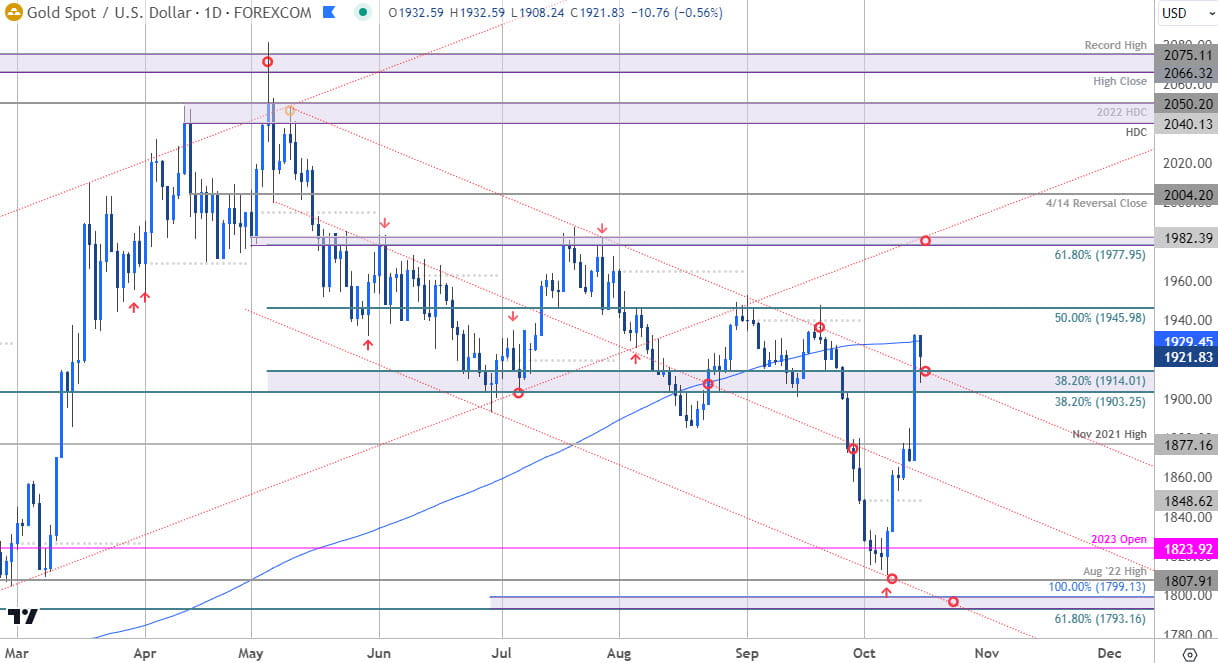Image resolution: width=1218 pixels, height=663 pixels.
Task: Click the '2022 HDC' annotation
Action: coord(1122,111)
